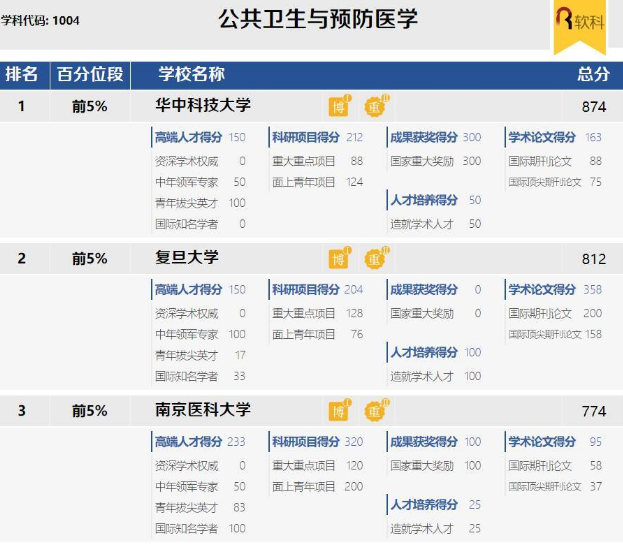Click 国际顶尖期刊论文 75 under 华中科技大学
The width and height of the screenshot is (623, 548).
click(x=555, y=182)
